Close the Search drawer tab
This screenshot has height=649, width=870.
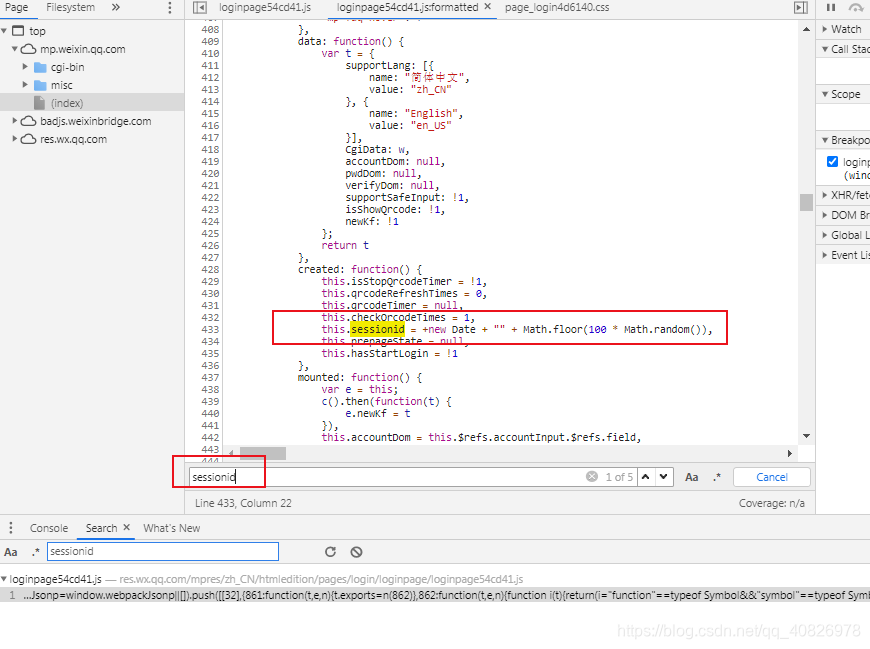[127, 528]
